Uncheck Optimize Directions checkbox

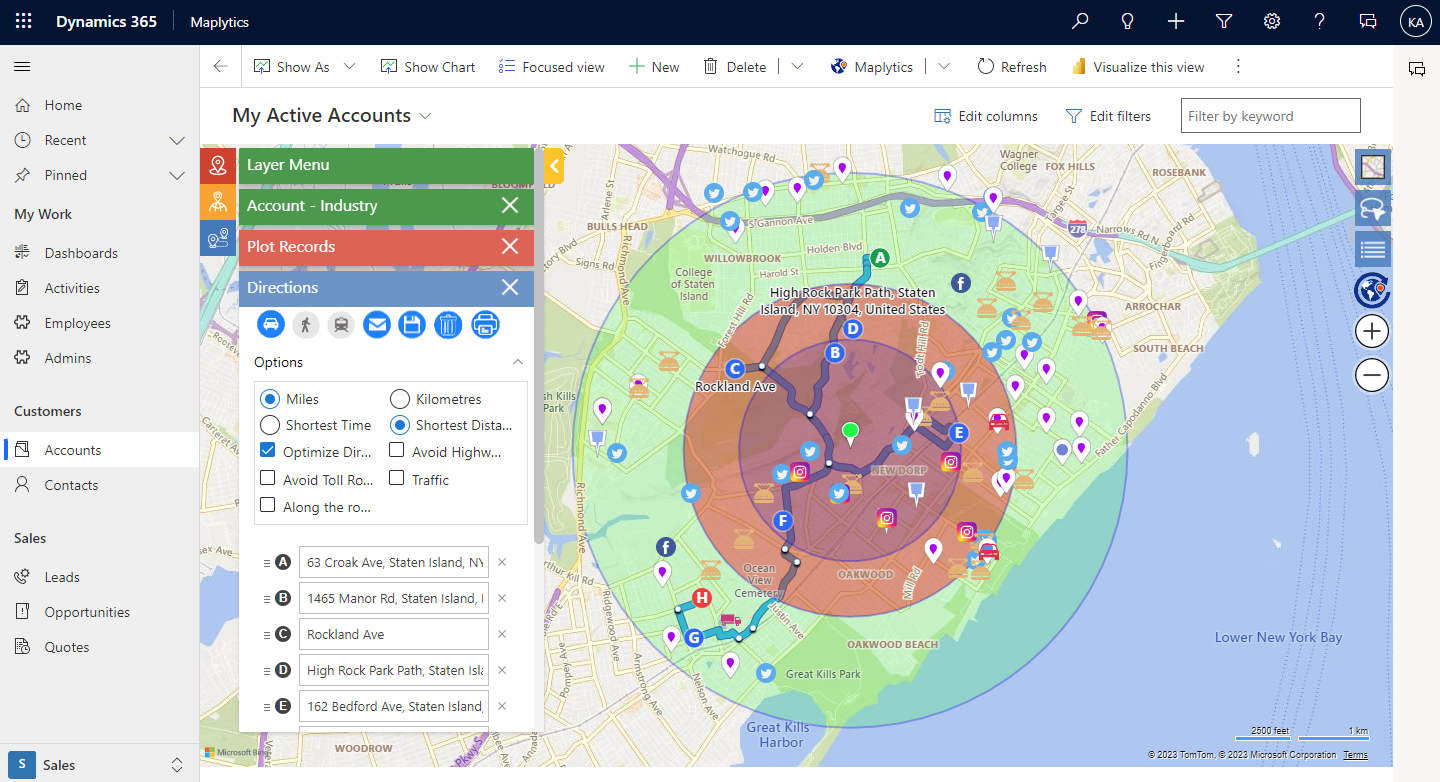(268, 450)
